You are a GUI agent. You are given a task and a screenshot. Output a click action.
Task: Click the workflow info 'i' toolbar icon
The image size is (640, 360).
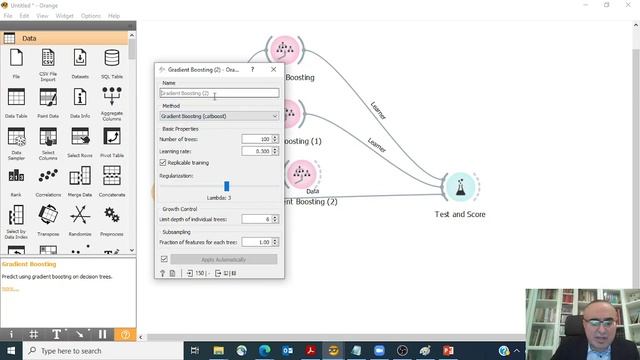coord(11,335)
